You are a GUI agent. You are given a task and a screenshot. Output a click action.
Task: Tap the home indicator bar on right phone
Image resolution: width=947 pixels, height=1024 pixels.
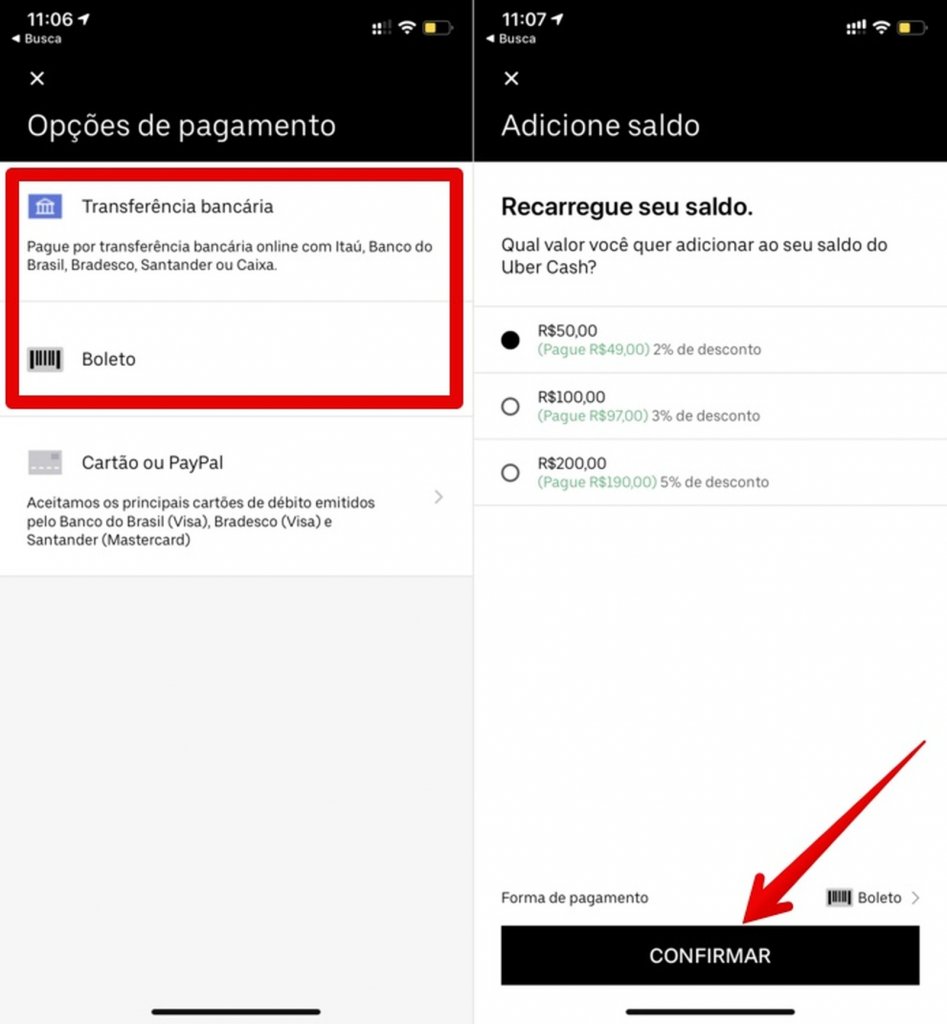click(710, 1012)
